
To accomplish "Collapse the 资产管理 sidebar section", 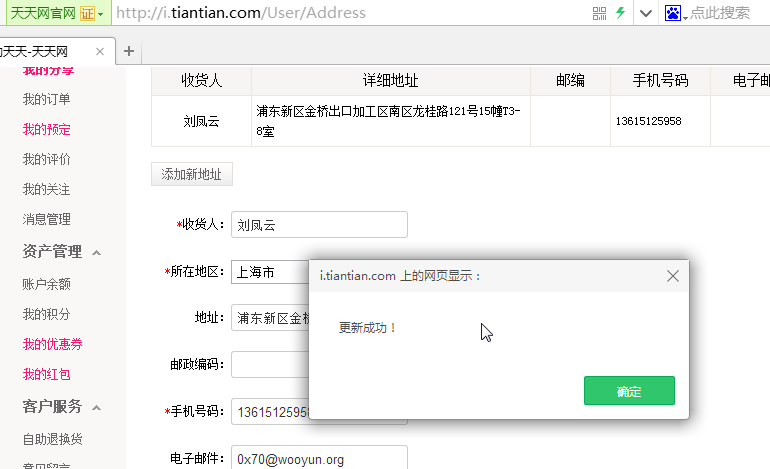I will click(97, 253).
